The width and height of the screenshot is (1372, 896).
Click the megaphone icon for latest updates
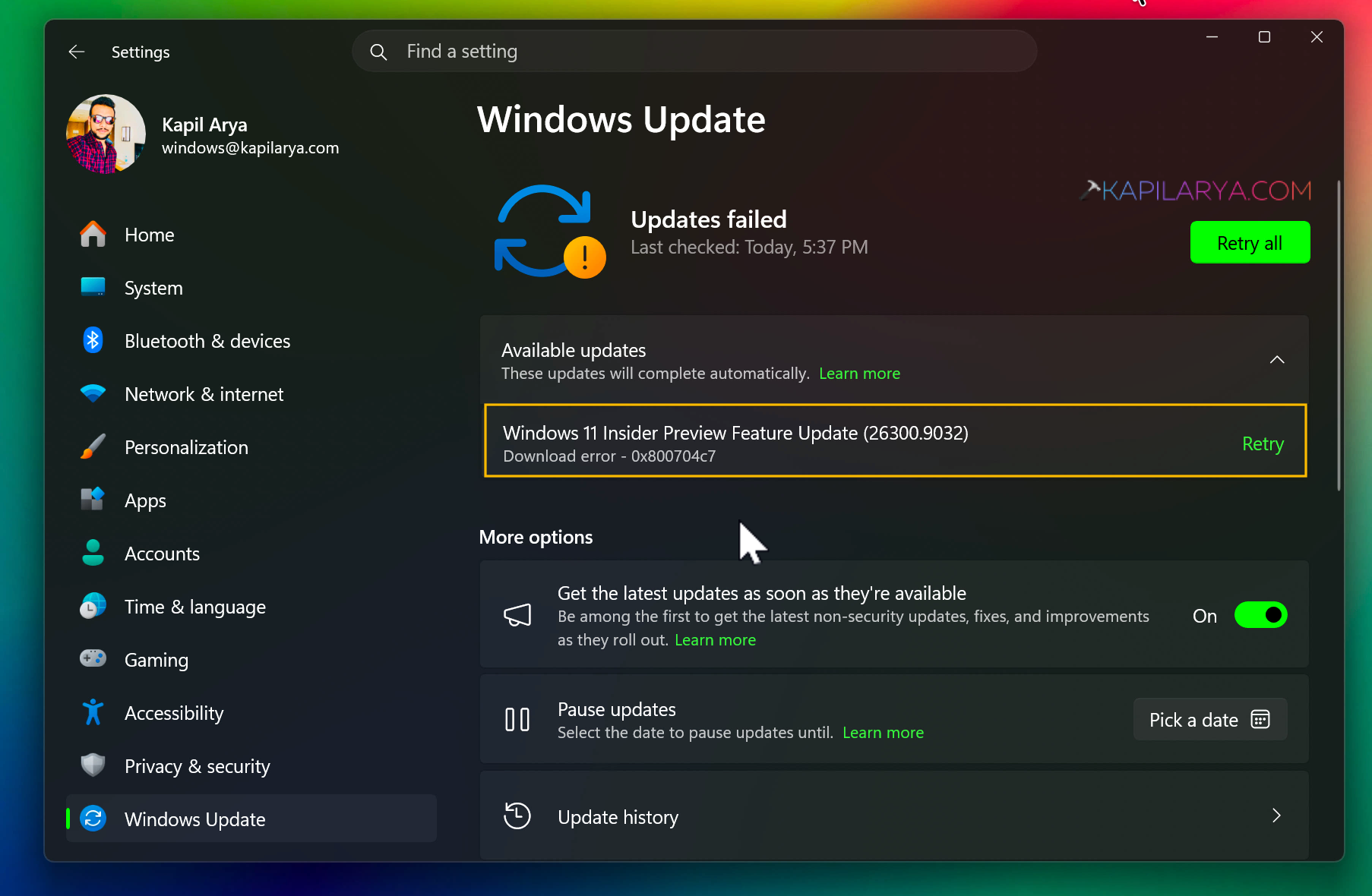pyautogui.click(x=517, y=614)
